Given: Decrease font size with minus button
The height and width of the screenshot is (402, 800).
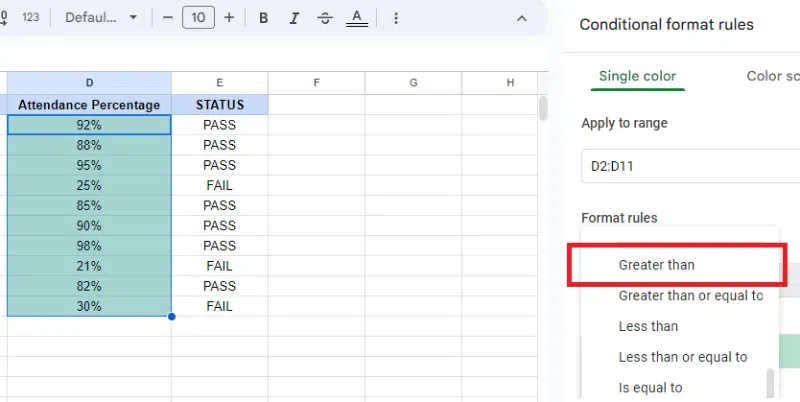Looking at the screenshot, I should tap(167, 18).
